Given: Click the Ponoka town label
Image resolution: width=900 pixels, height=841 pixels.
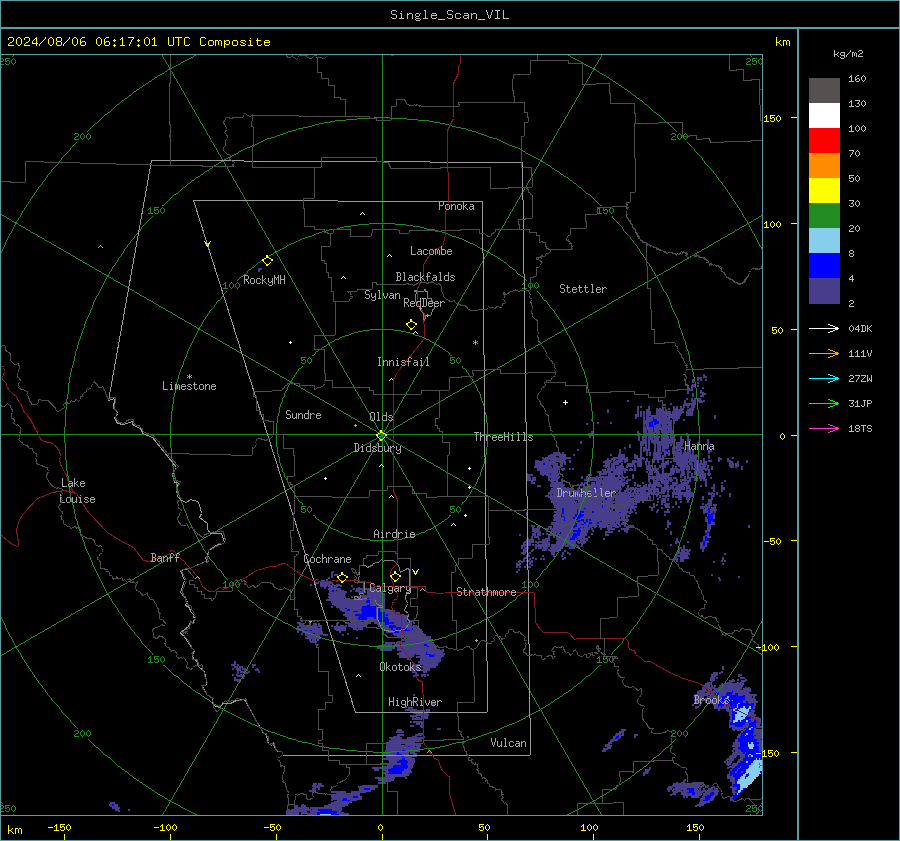Looking at the screenshot, I should click(x=456, y=206).
